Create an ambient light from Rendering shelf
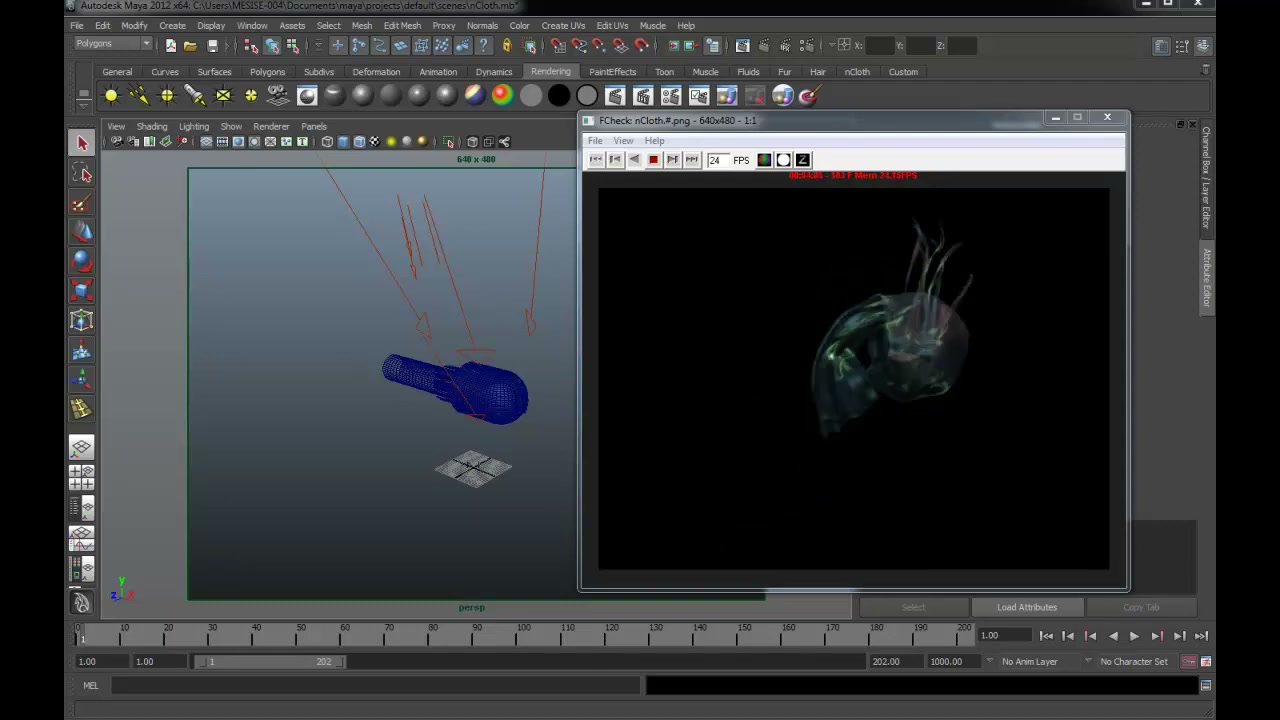 point(111,96)
